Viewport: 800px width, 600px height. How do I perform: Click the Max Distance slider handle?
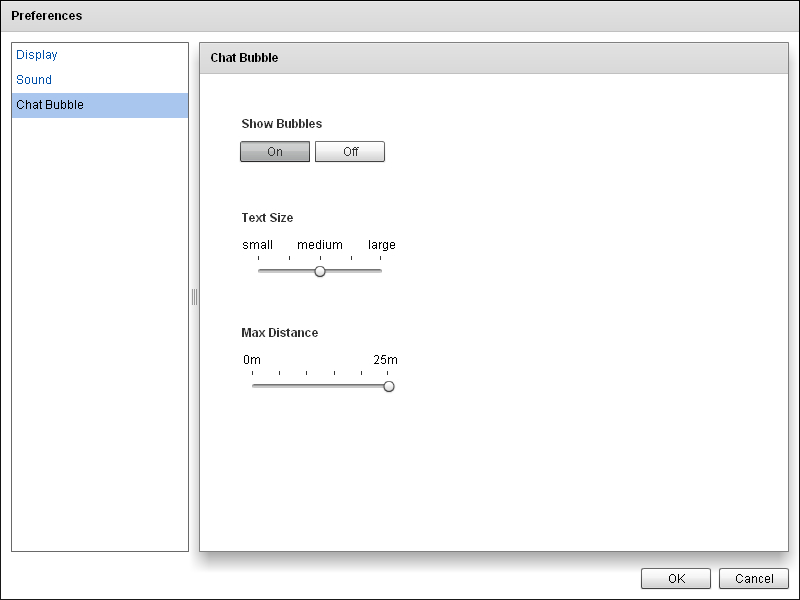click(389, 386)
